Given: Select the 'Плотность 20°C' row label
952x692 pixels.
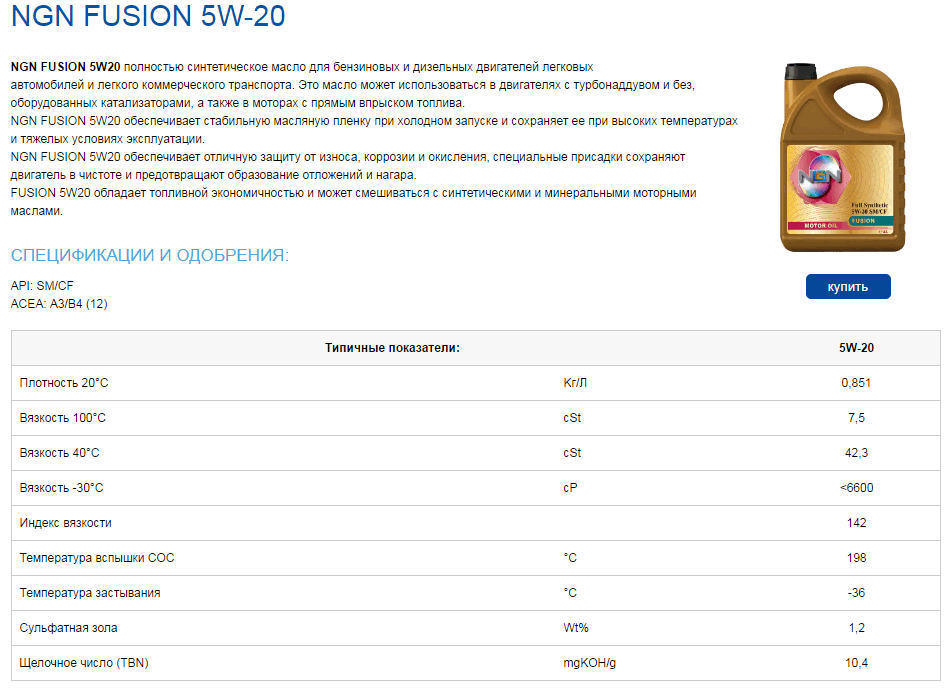Looking at the screenshot, I should coord(64,383).
